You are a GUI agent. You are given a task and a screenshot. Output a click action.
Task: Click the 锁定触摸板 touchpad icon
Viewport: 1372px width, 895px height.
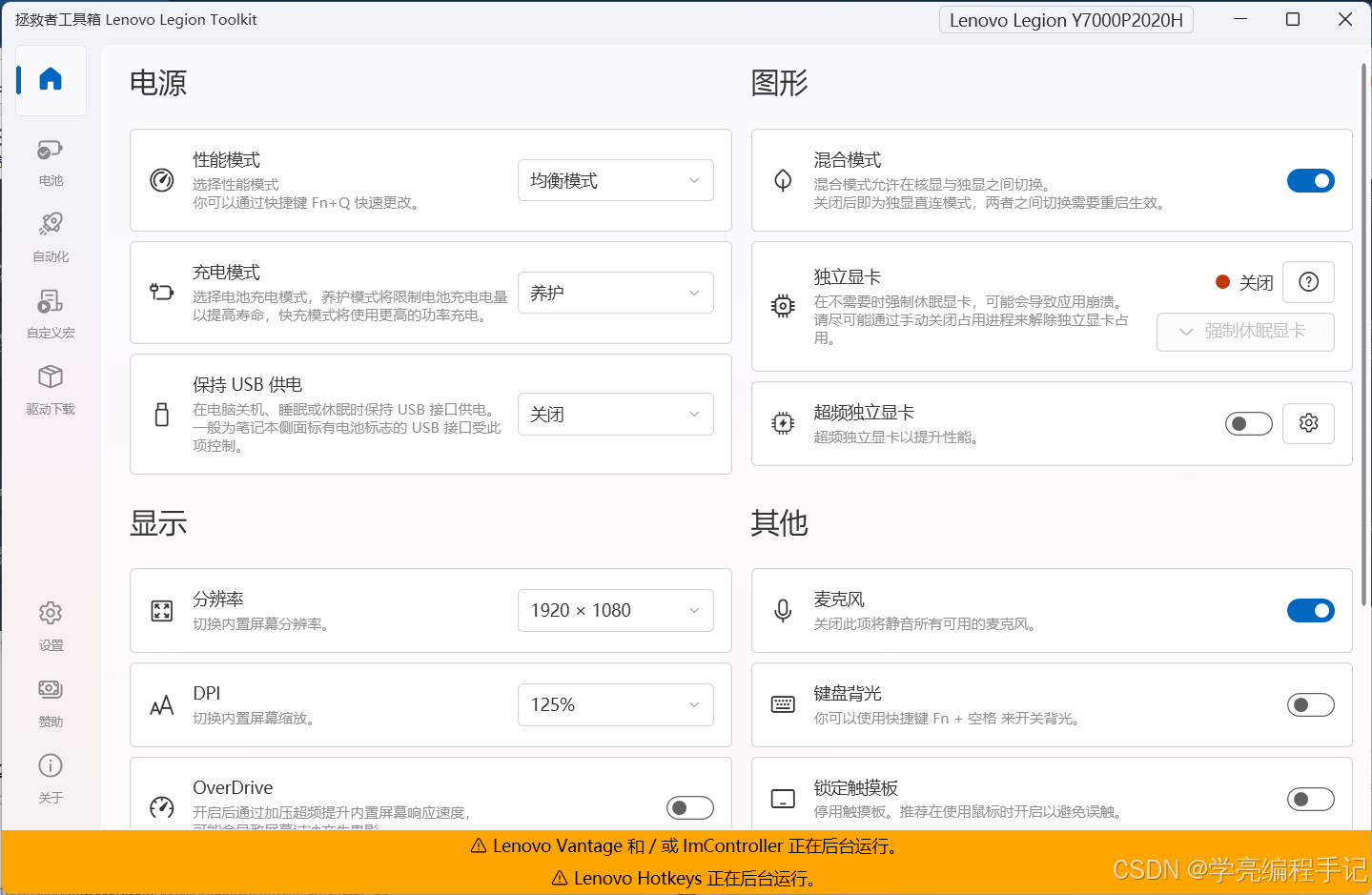[x=783, y=799]
